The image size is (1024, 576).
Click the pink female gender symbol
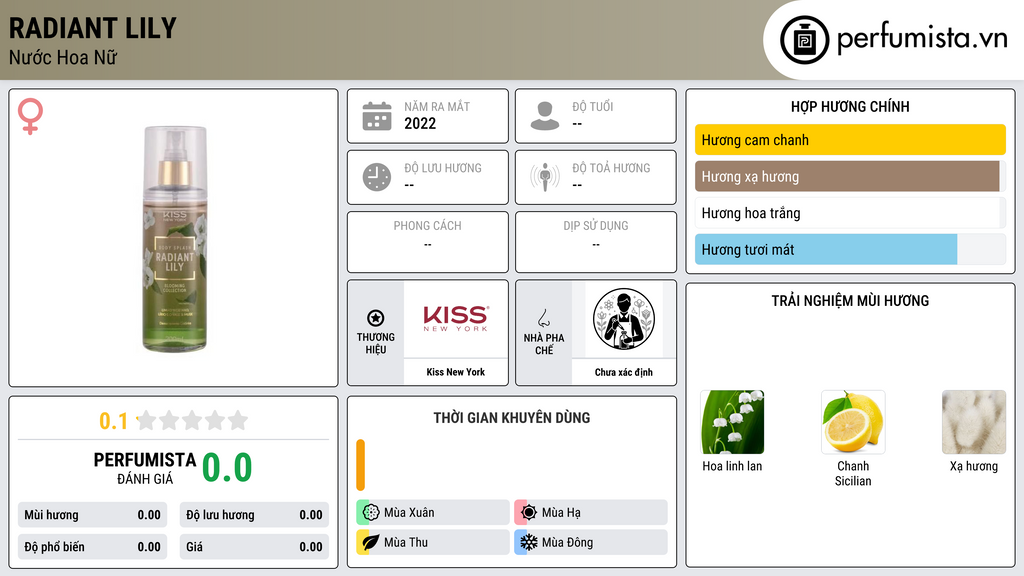point(30,116)
